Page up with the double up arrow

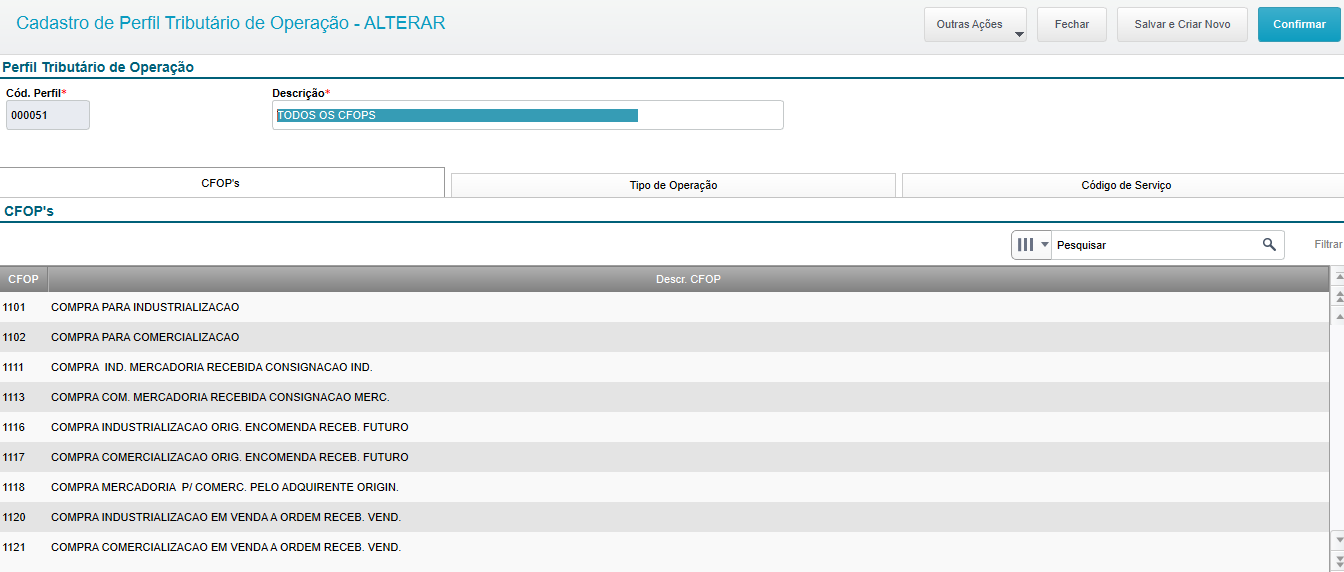(x=1339, y=296)
